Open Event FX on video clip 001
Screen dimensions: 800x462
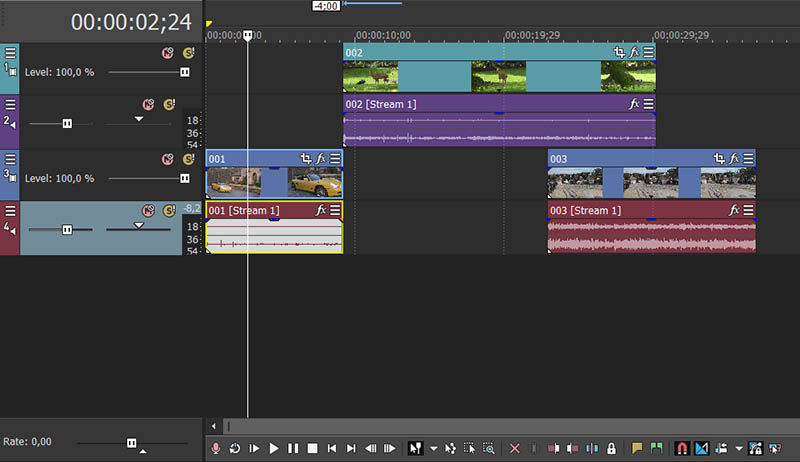point(320,159)
